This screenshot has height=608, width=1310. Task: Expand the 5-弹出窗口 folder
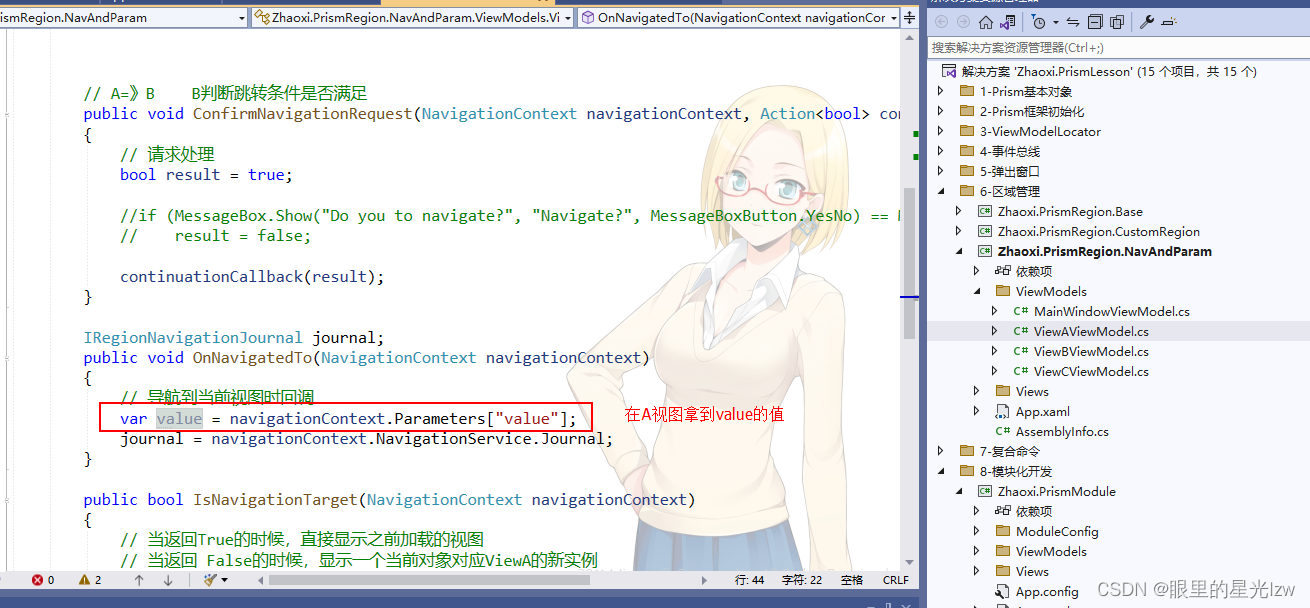(940, 171)
